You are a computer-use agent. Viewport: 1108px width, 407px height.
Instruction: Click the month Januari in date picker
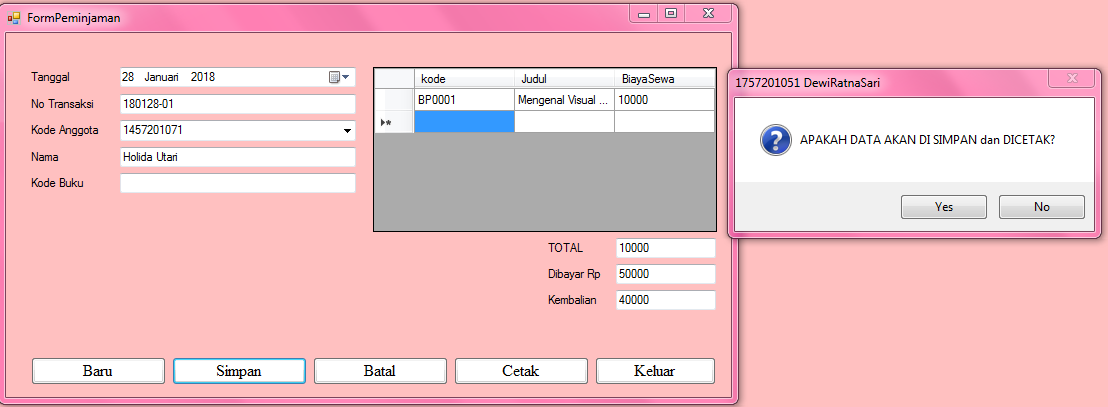coord(161,77)
